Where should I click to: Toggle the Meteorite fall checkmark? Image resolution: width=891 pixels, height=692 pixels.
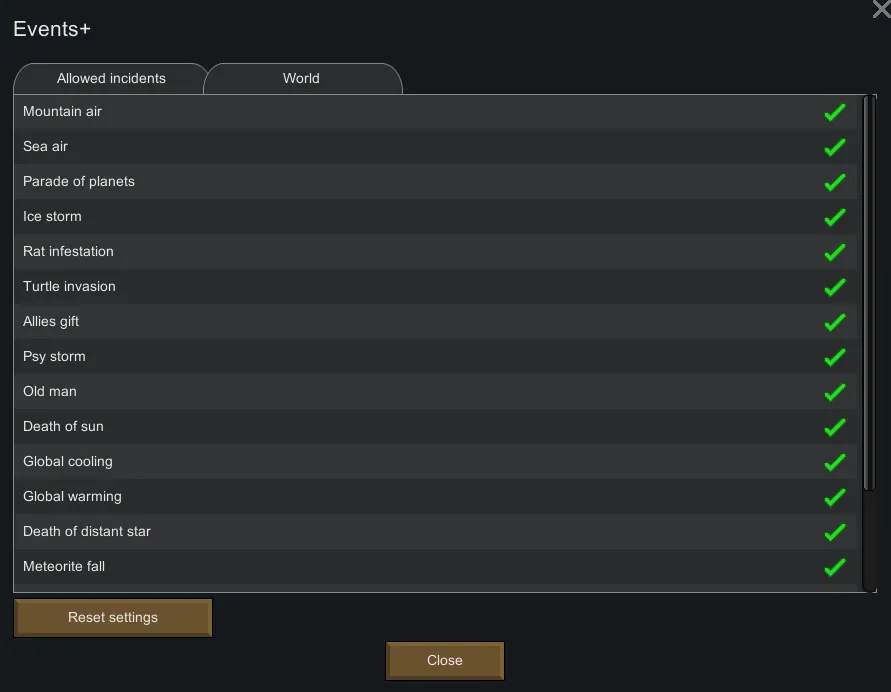point(835,567)
